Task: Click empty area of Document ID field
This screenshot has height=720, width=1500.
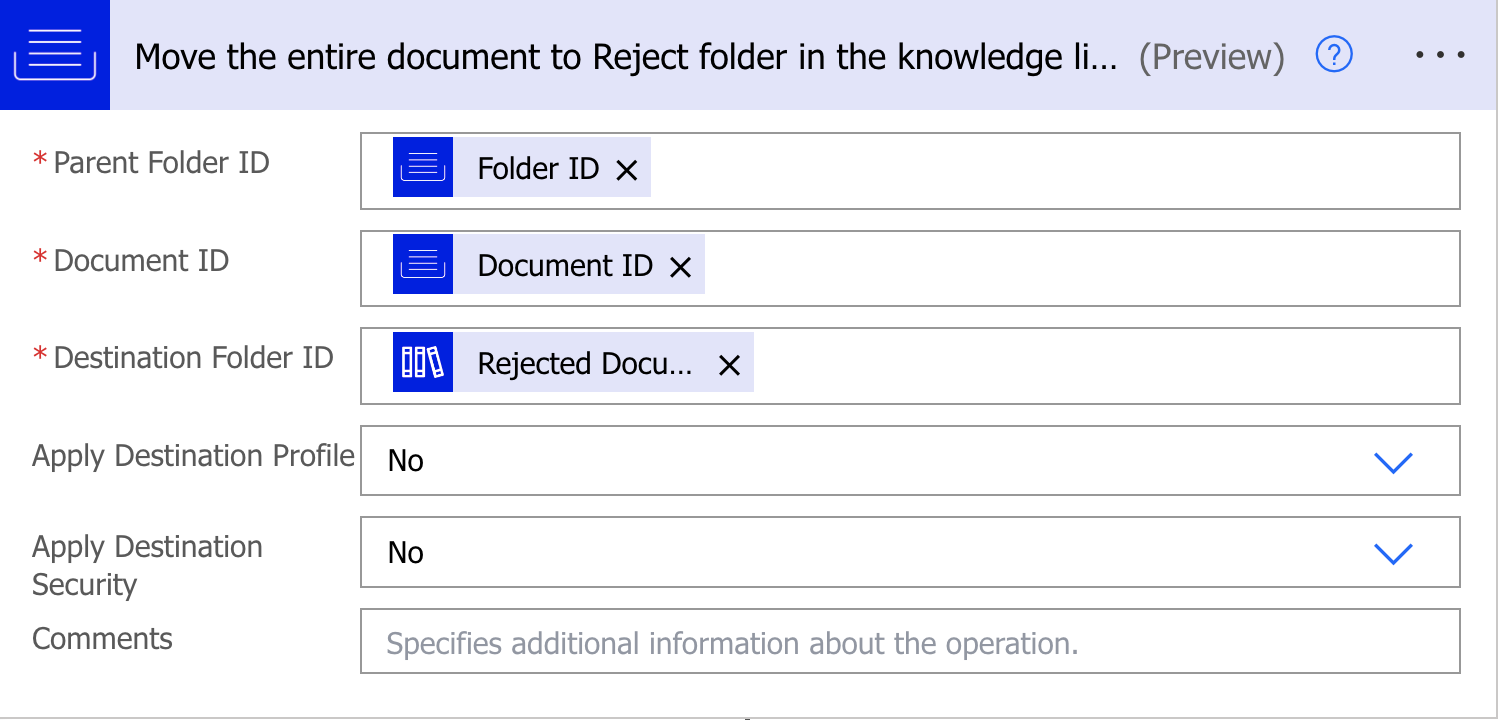Action: [1080, 269]
